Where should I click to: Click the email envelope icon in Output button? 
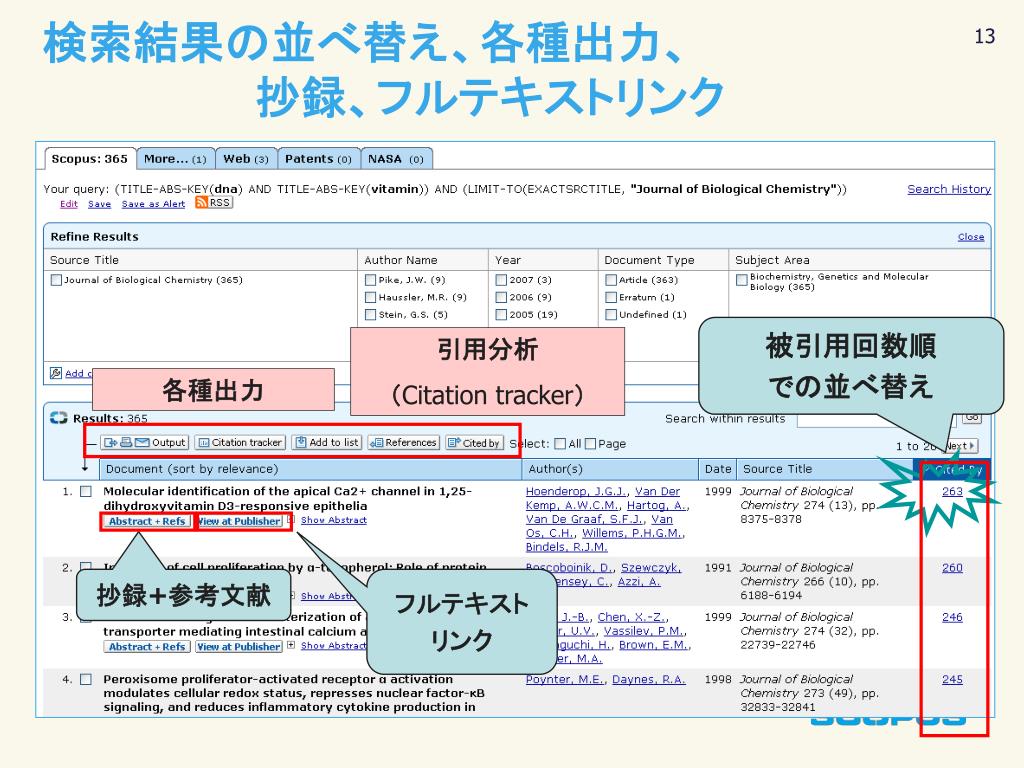click(x=142, y=443)
